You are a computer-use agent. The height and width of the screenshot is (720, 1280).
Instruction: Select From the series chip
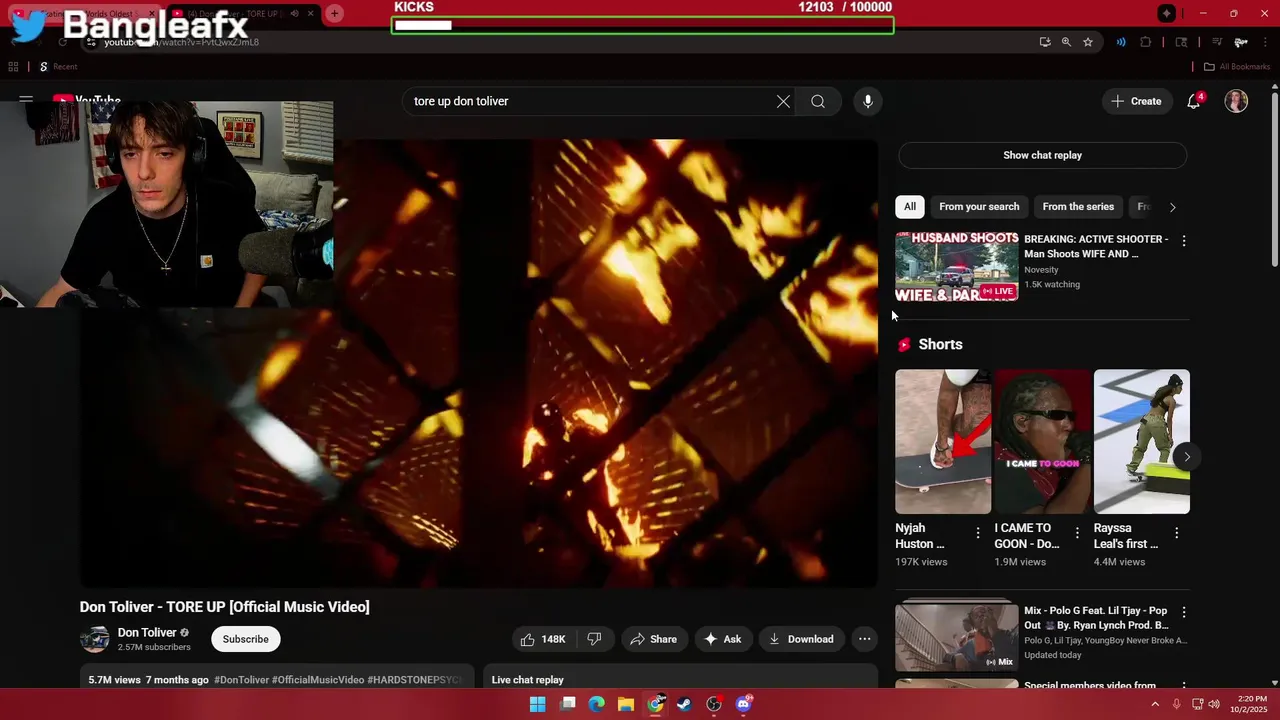tap(1078, 207)
